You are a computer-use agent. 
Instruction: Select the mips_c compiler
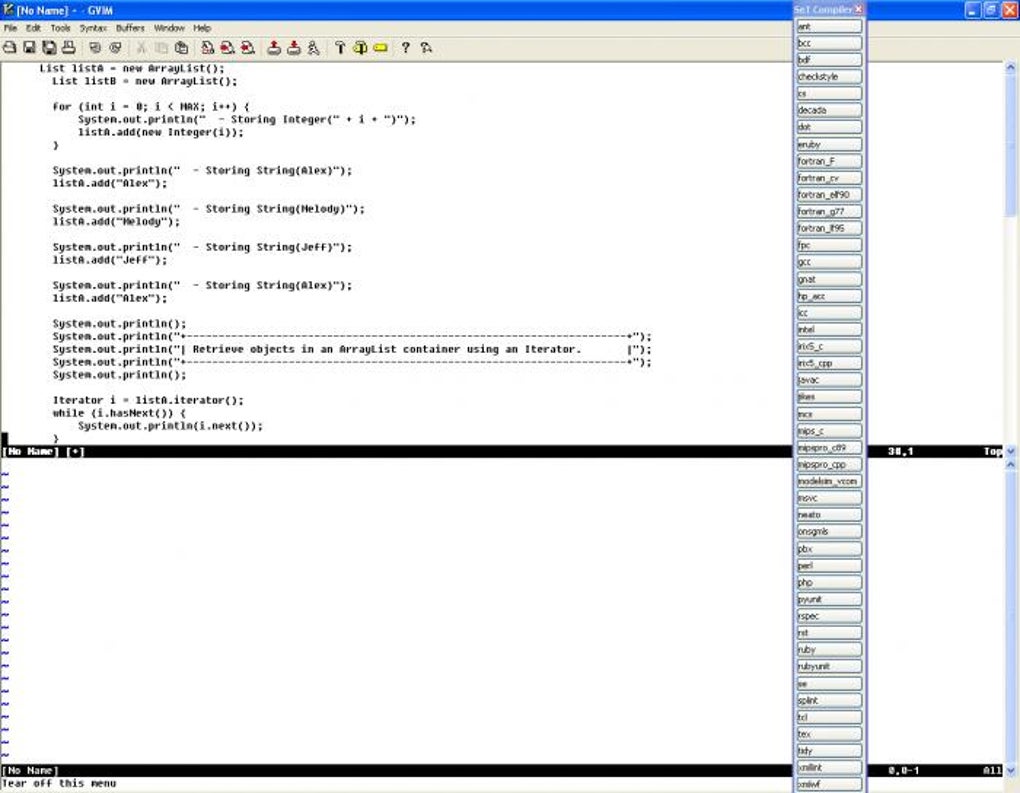(829, 431)
